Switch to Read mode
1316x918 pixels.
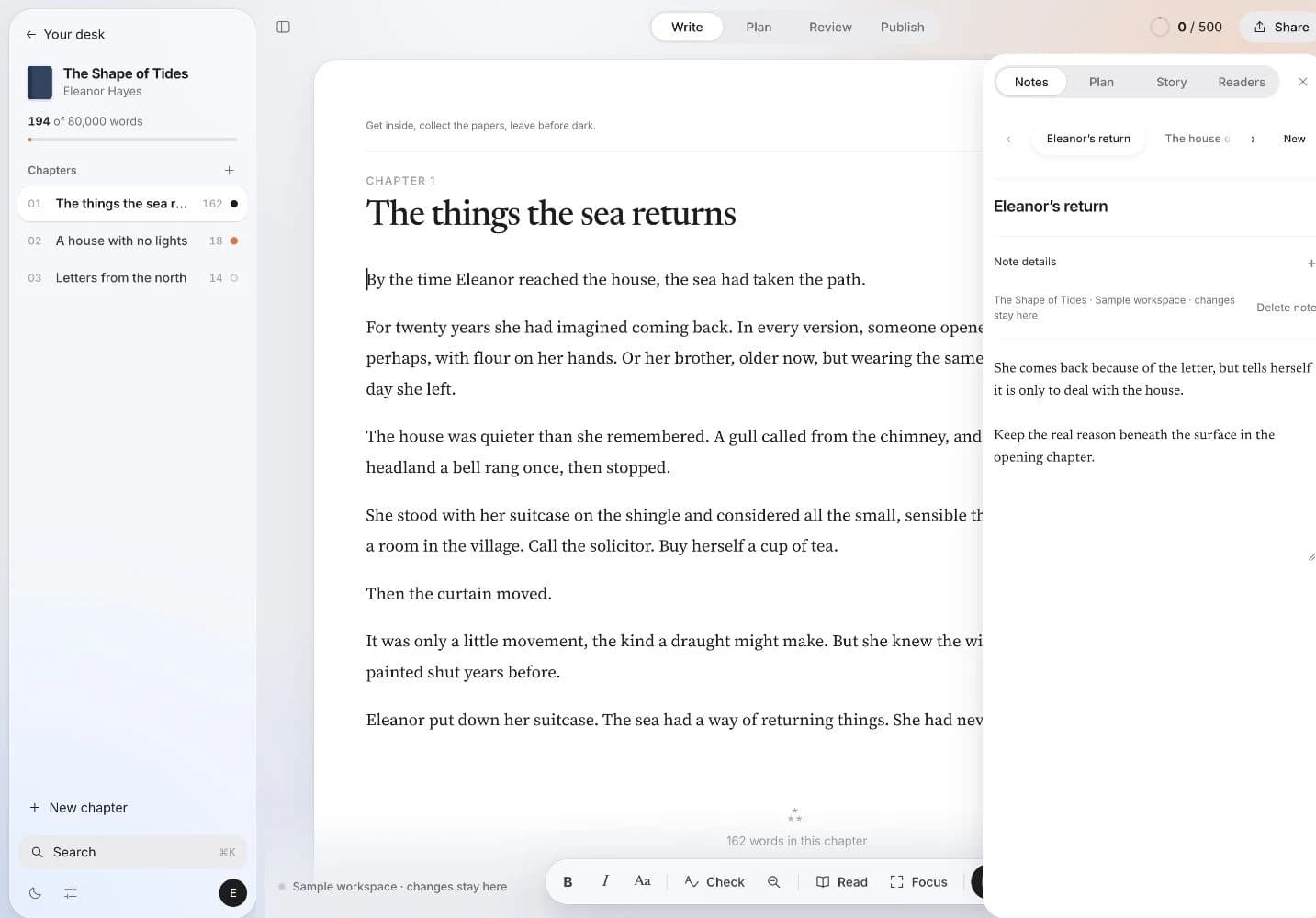pyautogui.click(x=842, y=881)
